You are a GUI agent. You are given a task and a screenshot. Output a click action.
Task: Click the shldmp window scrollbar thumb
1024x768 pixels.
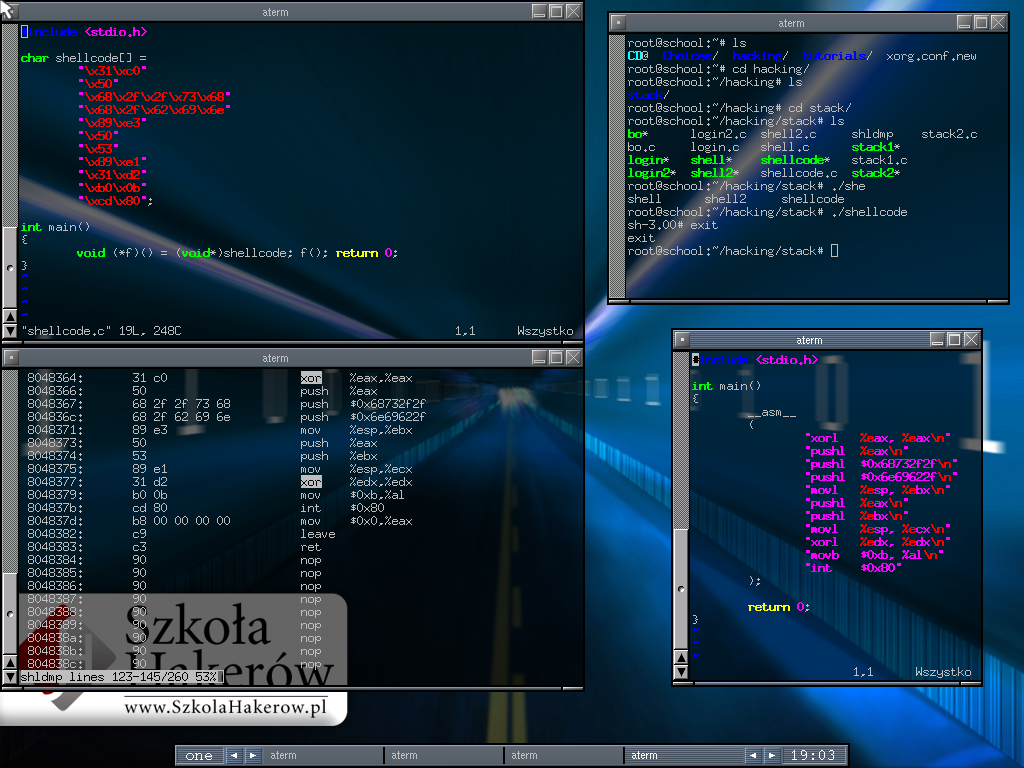click(x=10, y=614)
